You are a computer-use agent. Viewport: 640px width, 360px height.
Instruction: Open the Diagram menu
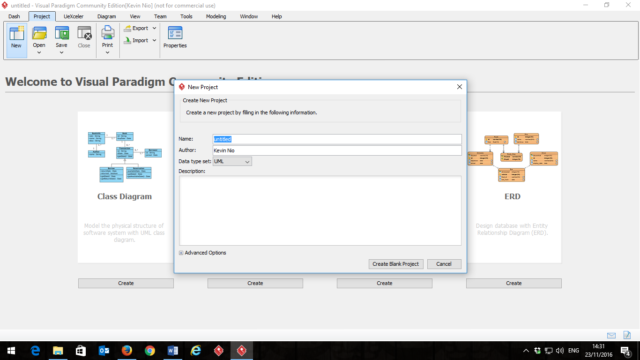pos(107,16)
